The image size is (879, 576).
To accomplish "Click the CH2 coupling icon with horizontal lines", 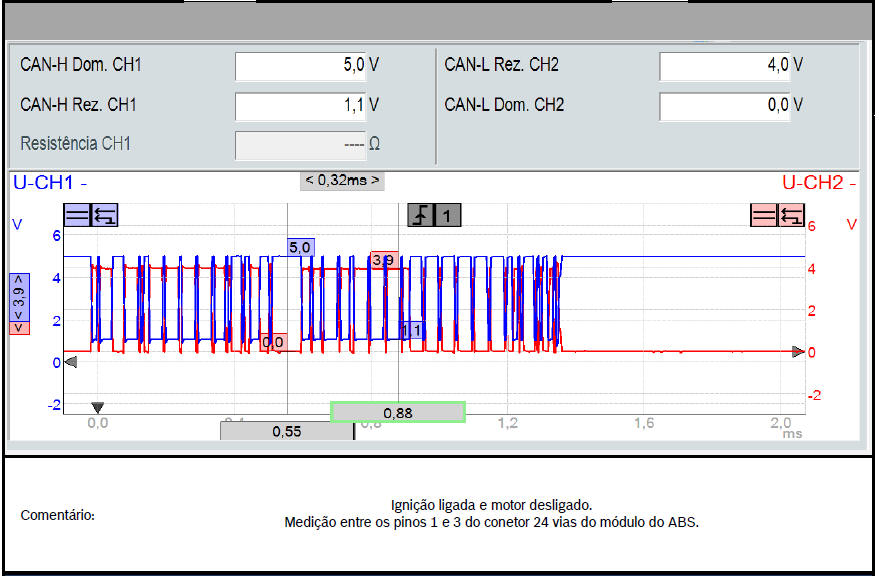I will pyautogui.click(x=764, y=214).
